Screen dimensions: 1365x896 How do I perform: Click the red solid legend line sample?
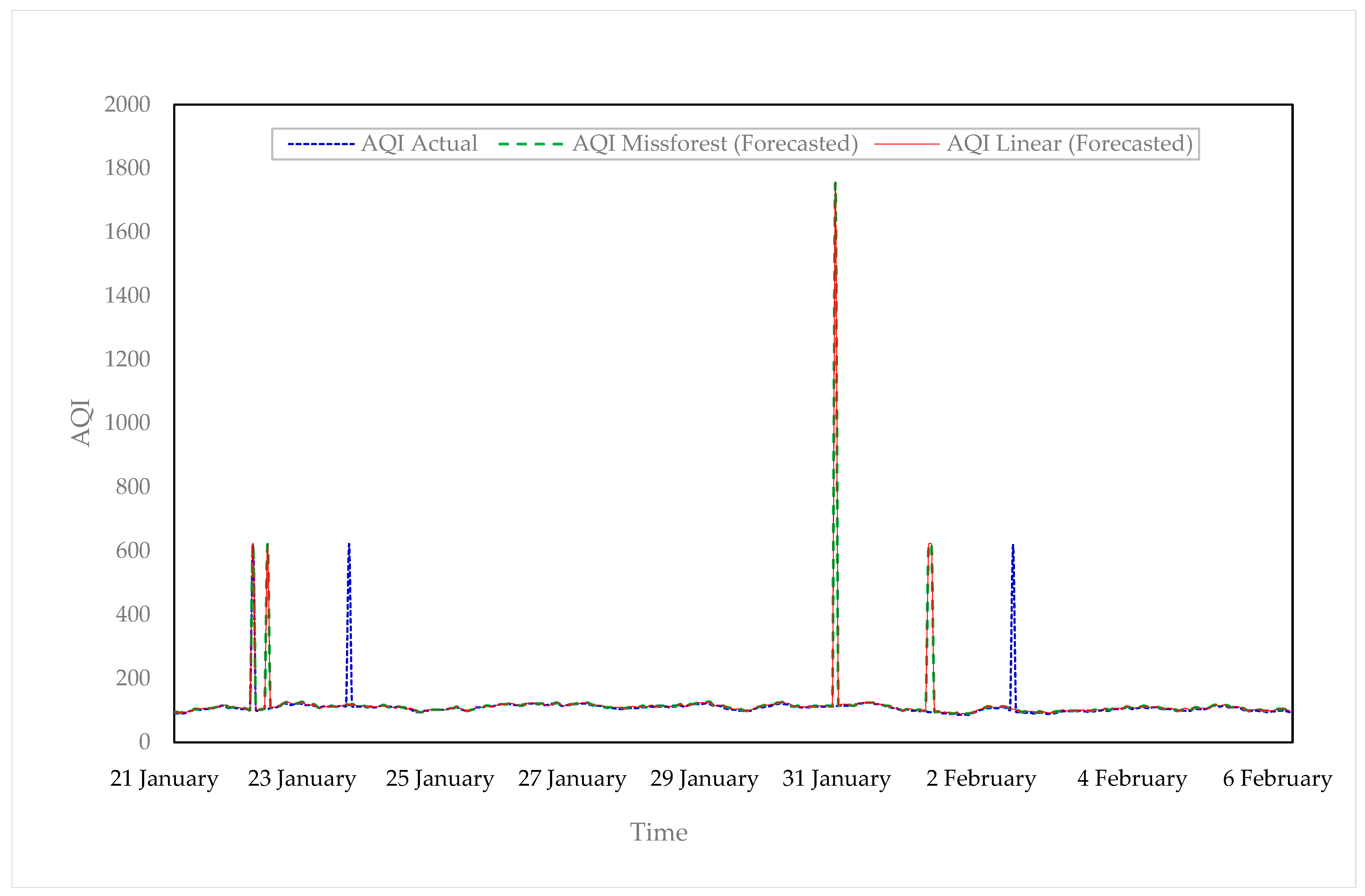pos(906,144)
